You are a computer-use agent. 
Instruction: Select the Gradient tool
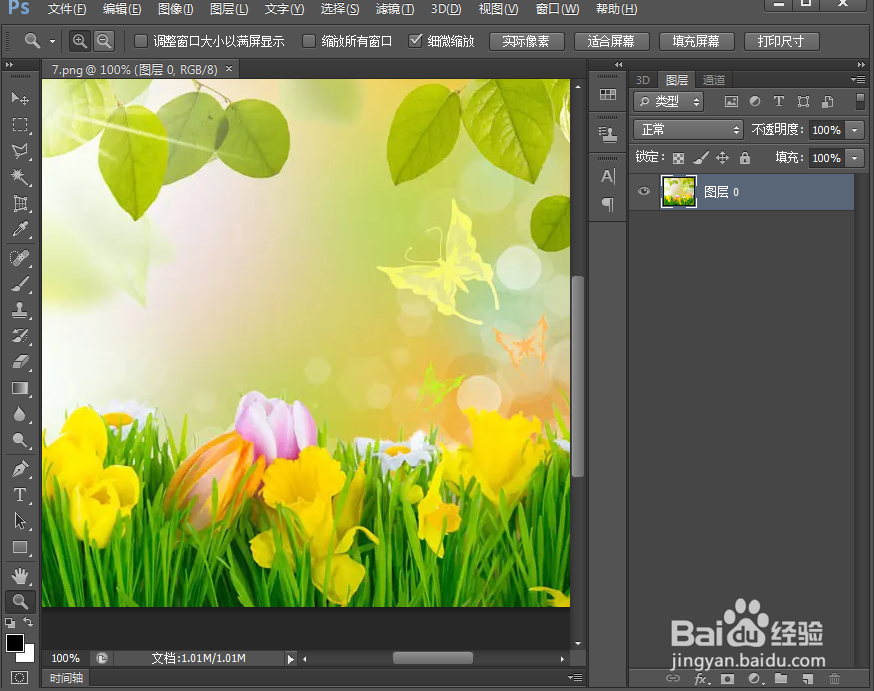[x=20, y=388]
